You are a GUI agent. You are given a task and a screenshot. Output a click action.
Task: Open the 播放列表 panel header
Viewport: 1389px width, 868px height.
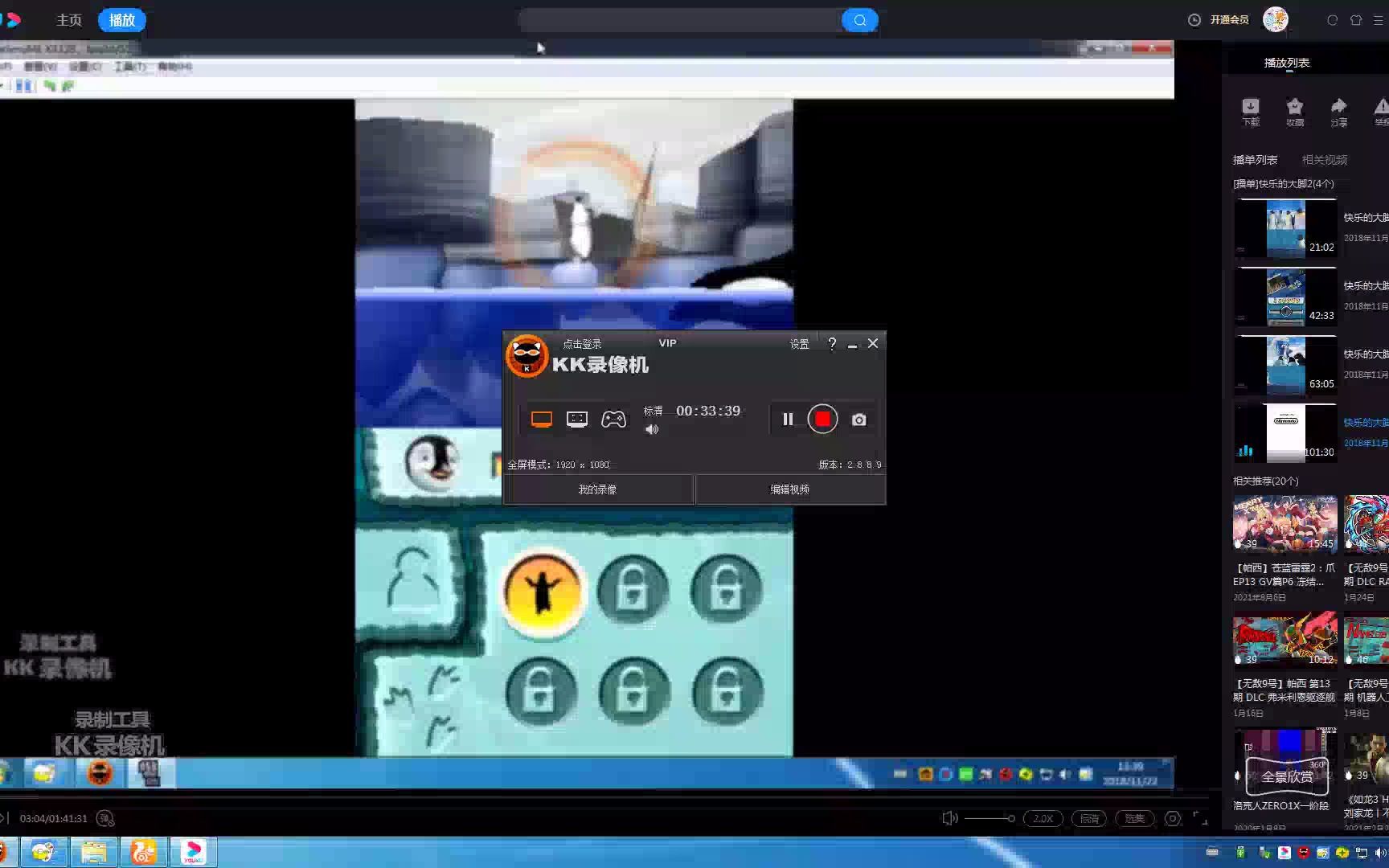click(x=1286, y=63)
